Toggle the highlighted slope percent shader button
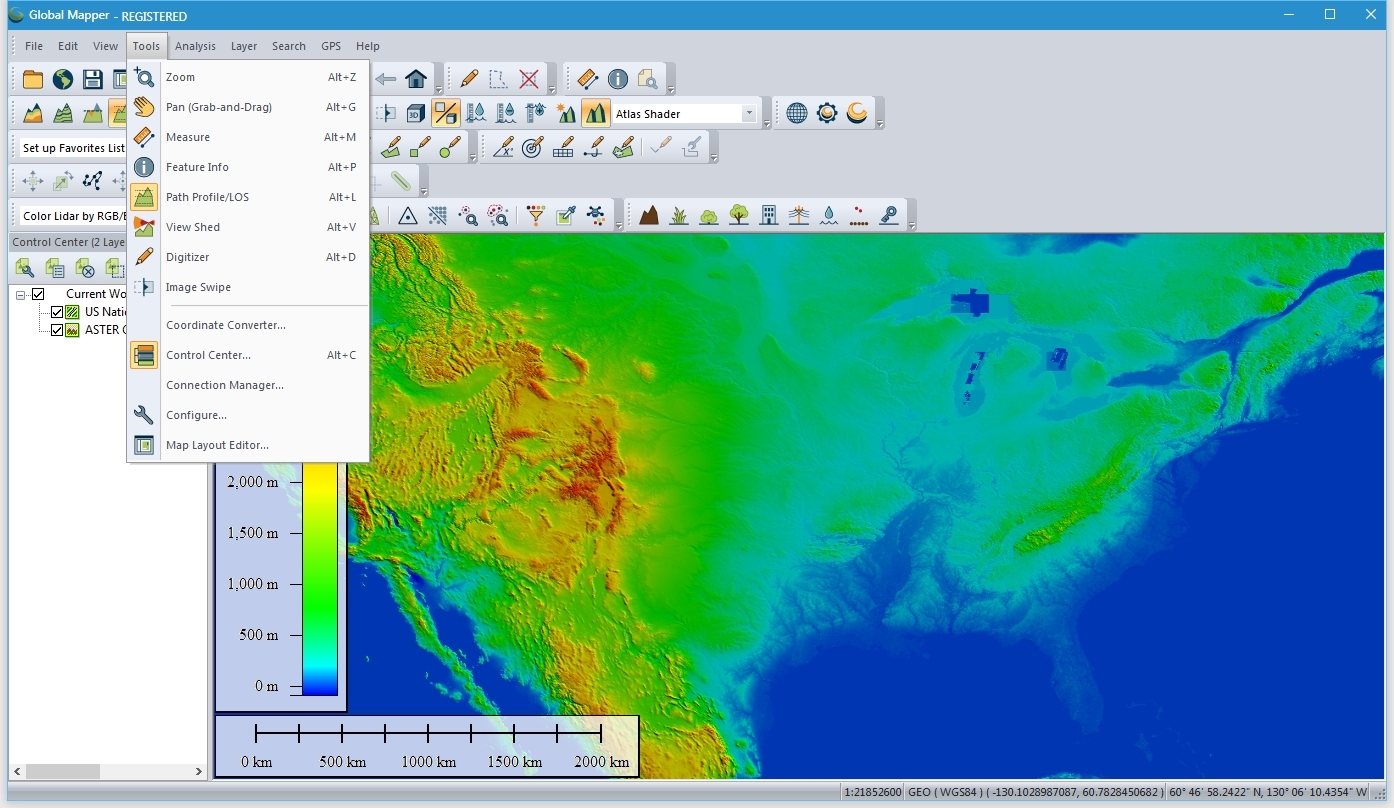The height and width of the screenshot is (808, 1394). point(446,113)
